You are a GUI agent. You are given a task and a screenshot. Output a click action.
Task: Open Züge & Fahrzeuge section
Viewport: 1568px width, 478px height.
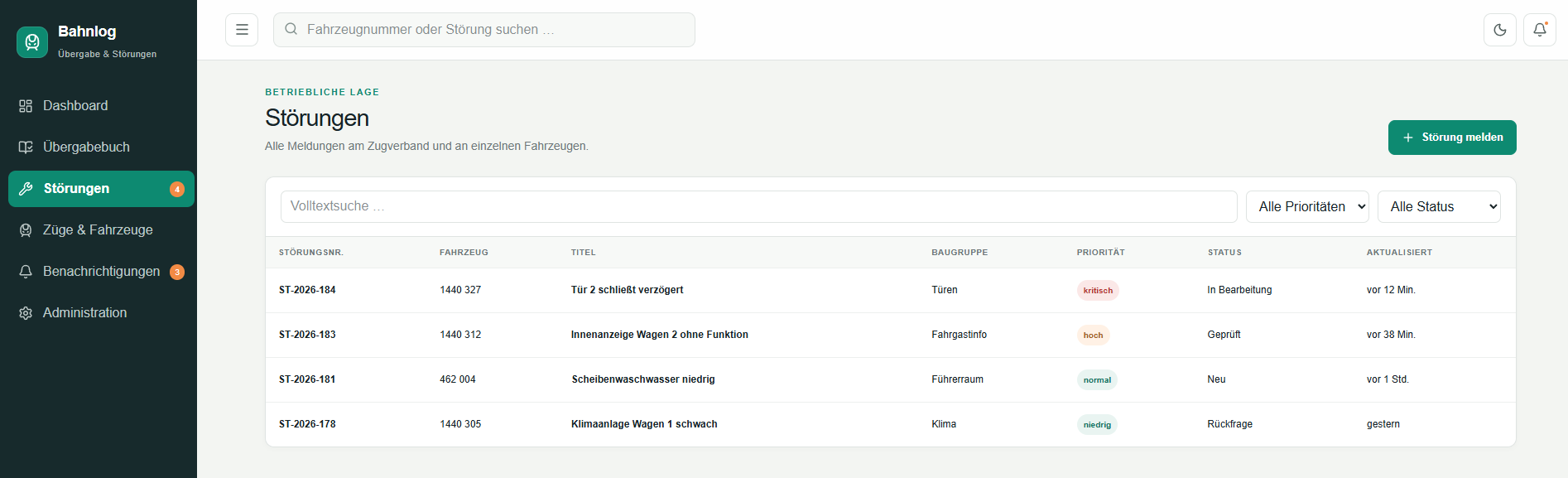click(x=101, y=230)
